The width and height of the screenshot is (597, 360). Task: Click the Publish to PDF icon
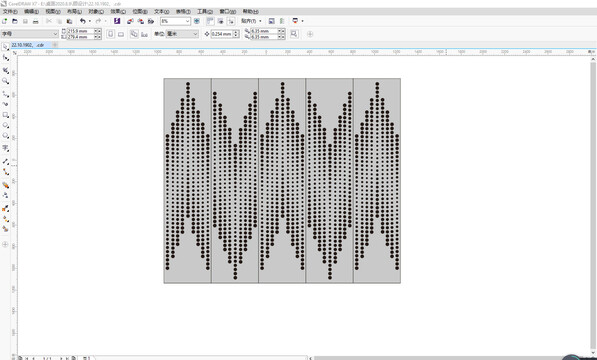[x=151, y=21]
